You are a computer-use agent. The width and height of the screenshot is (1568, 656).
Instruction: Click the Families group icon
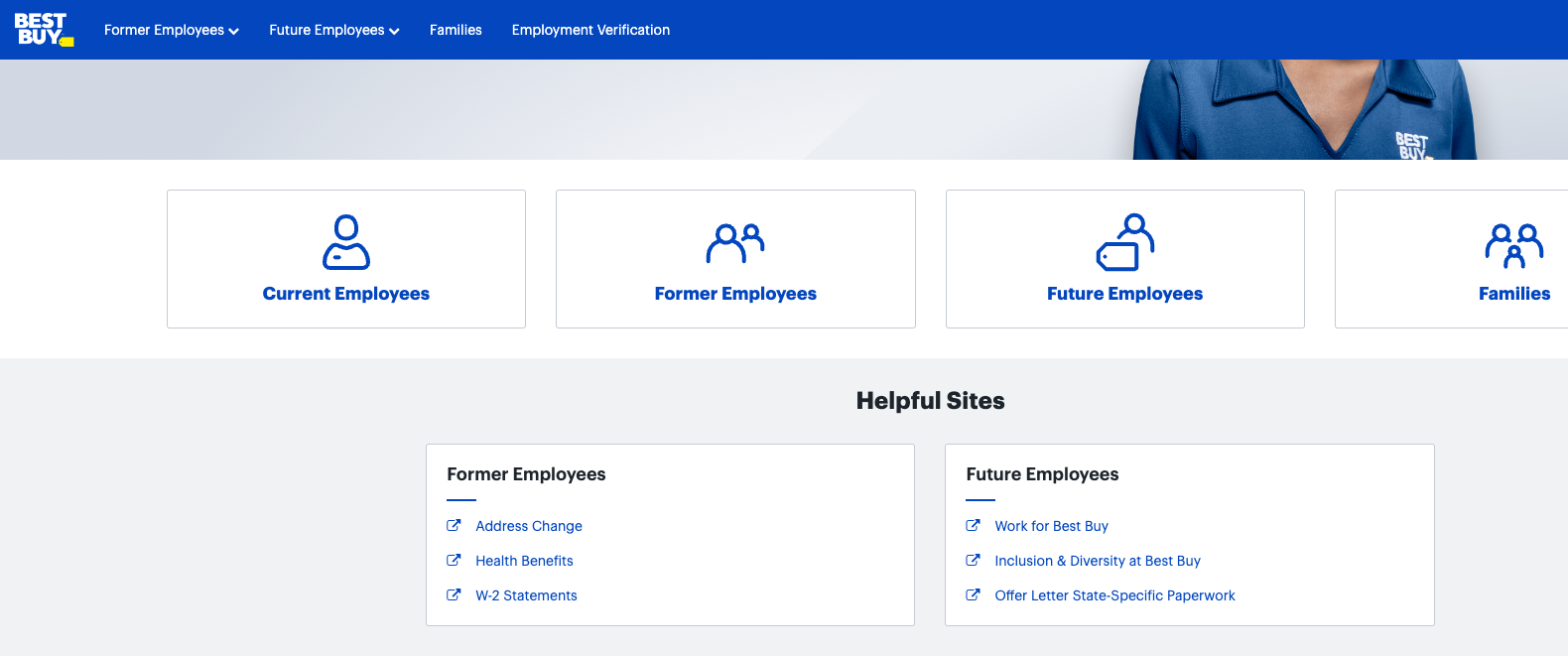(x=1514, y=246)
